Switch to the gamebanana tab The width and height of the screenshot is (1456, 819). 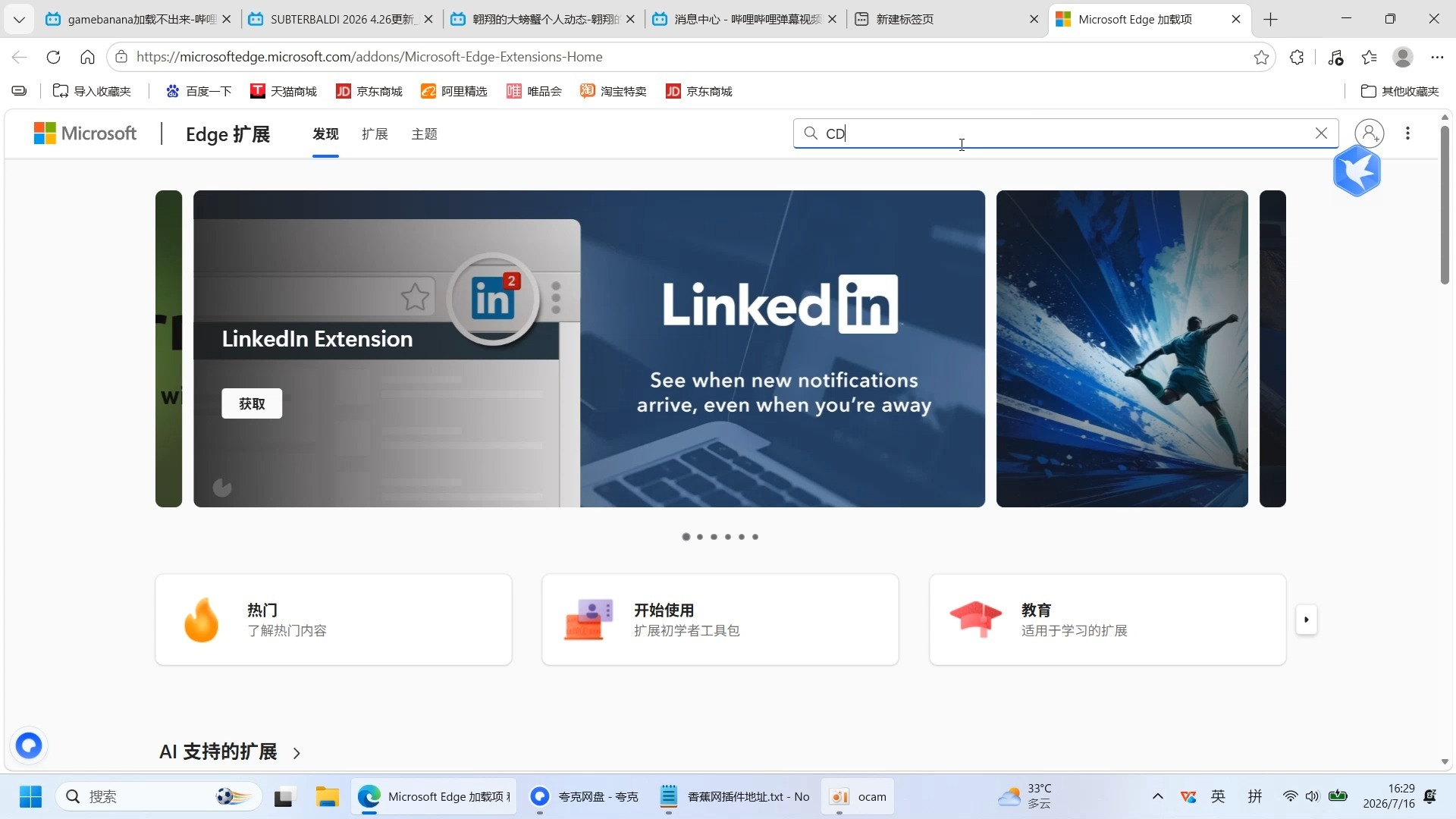140,19
